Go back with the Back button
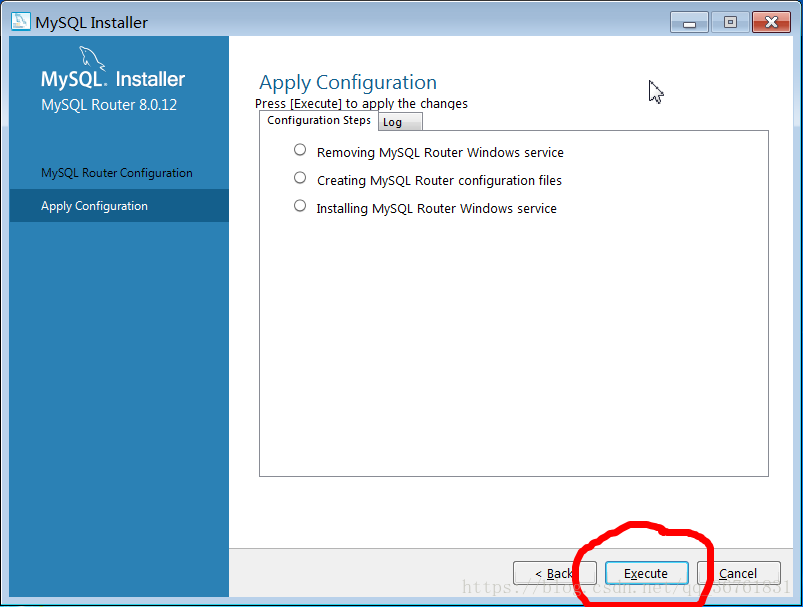803x607 pixels. pos(555,573)
